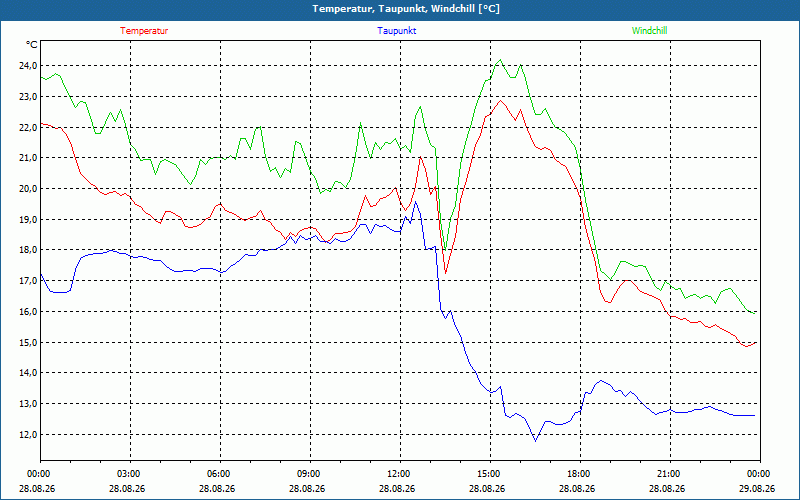Click the '28.08.26' date under 03:00
Image resolution: width=800 pixels, height=500 pixels.
point(127,488)
